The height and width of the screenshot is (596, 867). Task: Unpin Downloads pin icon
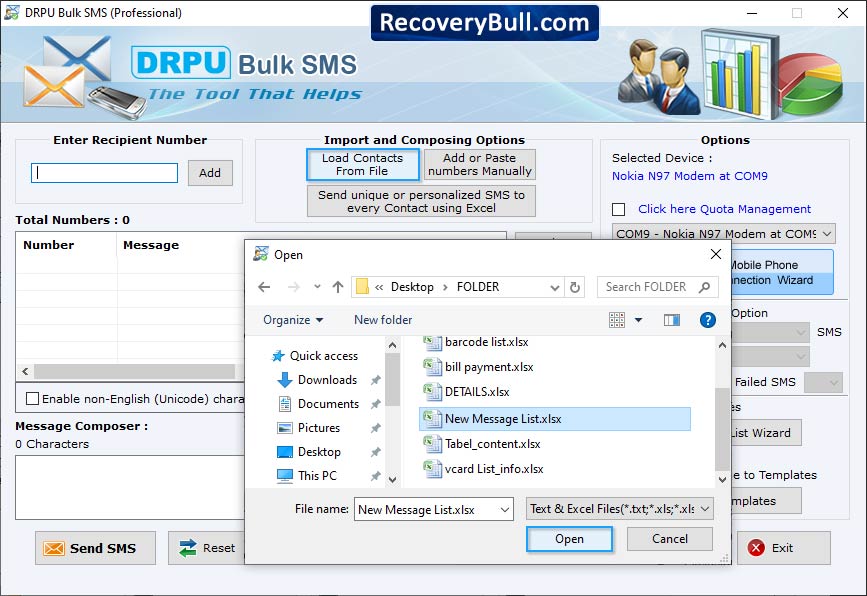pos(375,380)
